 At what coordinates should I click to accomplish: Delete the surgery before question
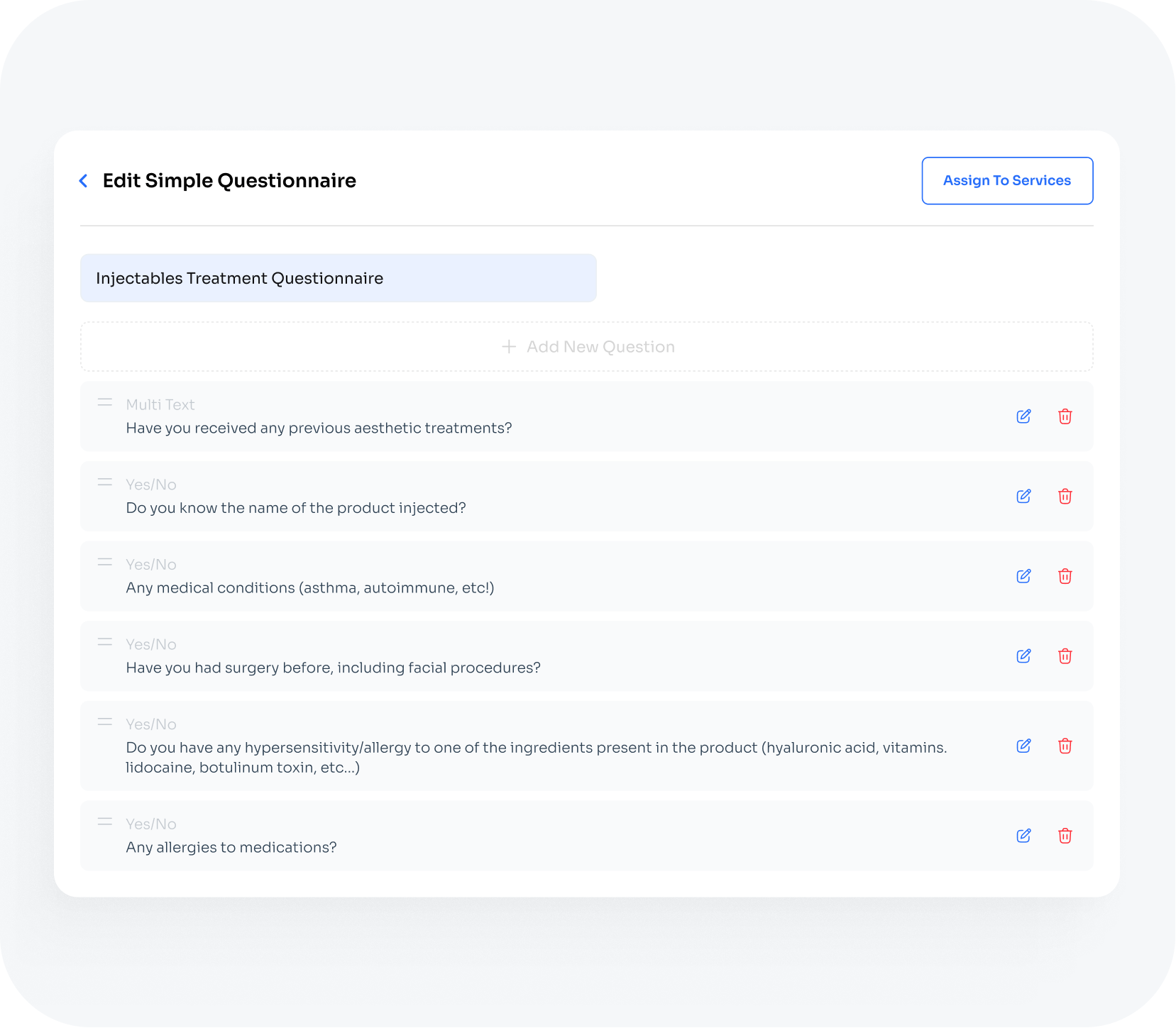(x=1065, y=656)
